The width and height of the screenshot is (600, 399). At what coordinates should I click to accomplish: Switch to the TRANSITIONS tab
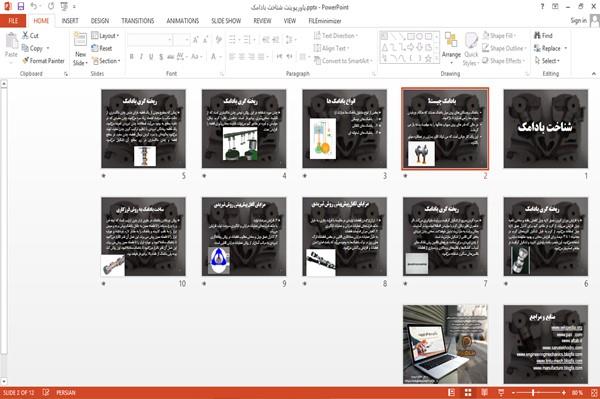tap(138, 21)
